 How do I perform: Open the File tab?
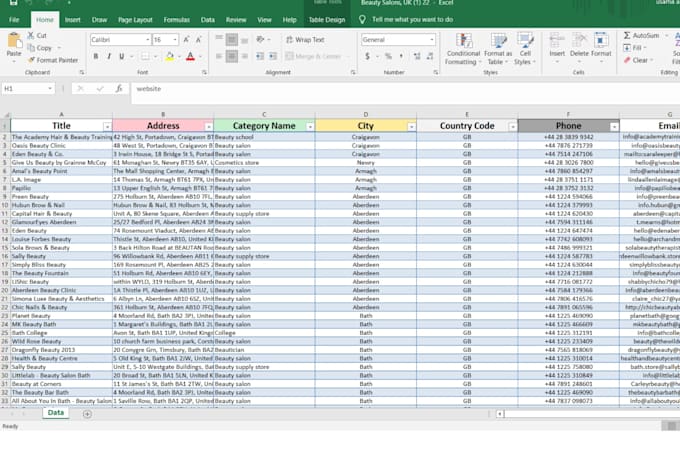(x=14, y=20)
